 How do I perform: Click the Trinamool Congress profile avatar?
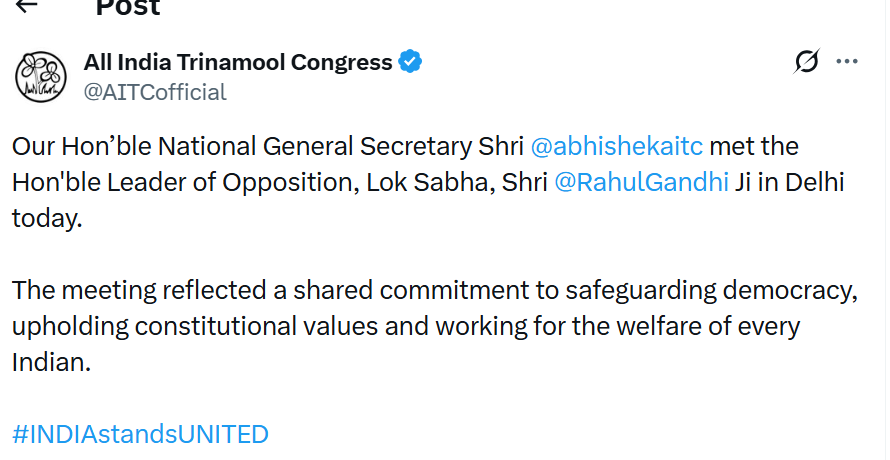coord(41,77)
